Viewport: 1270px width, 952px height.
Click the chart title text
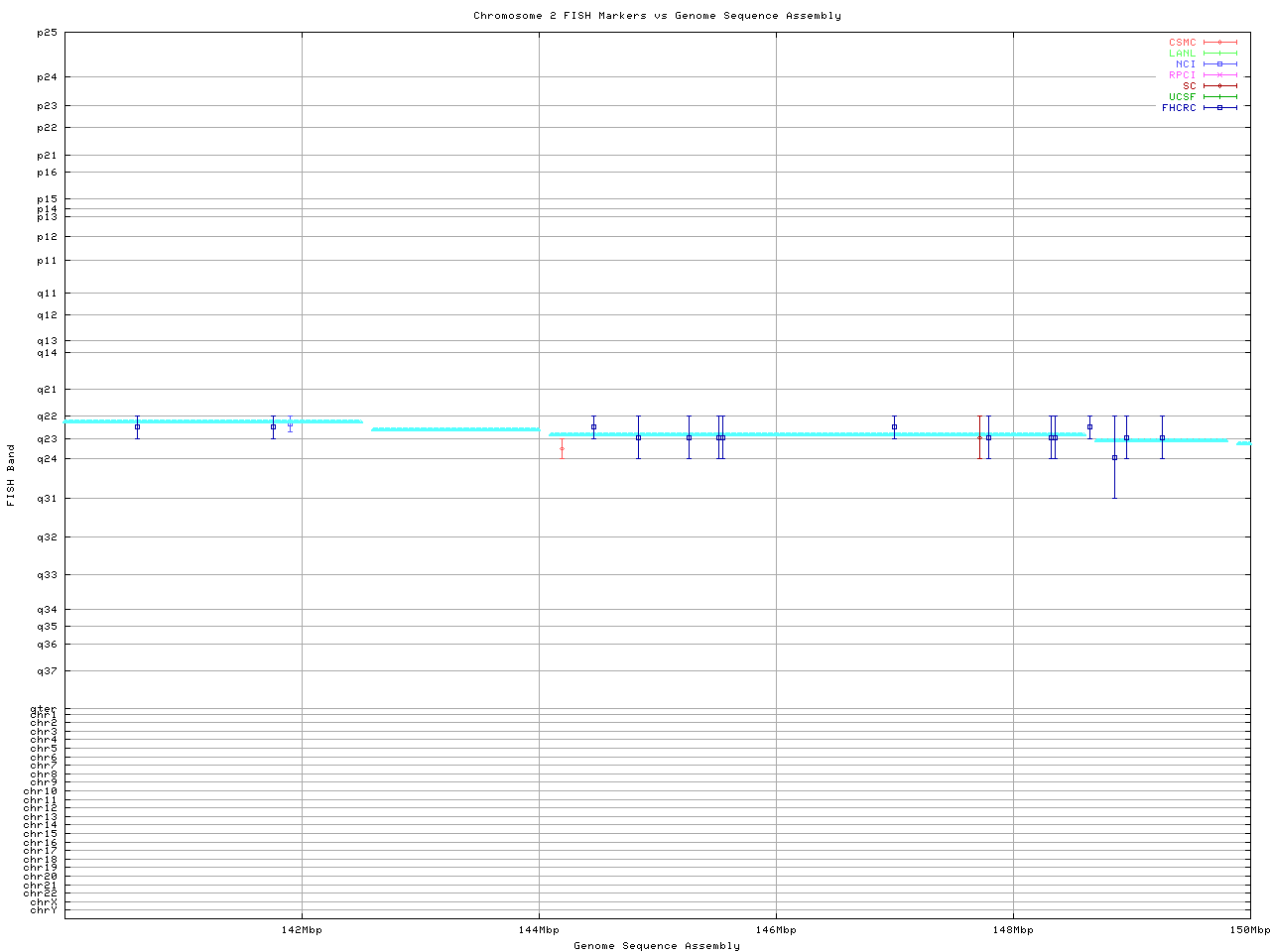point(657,16)
